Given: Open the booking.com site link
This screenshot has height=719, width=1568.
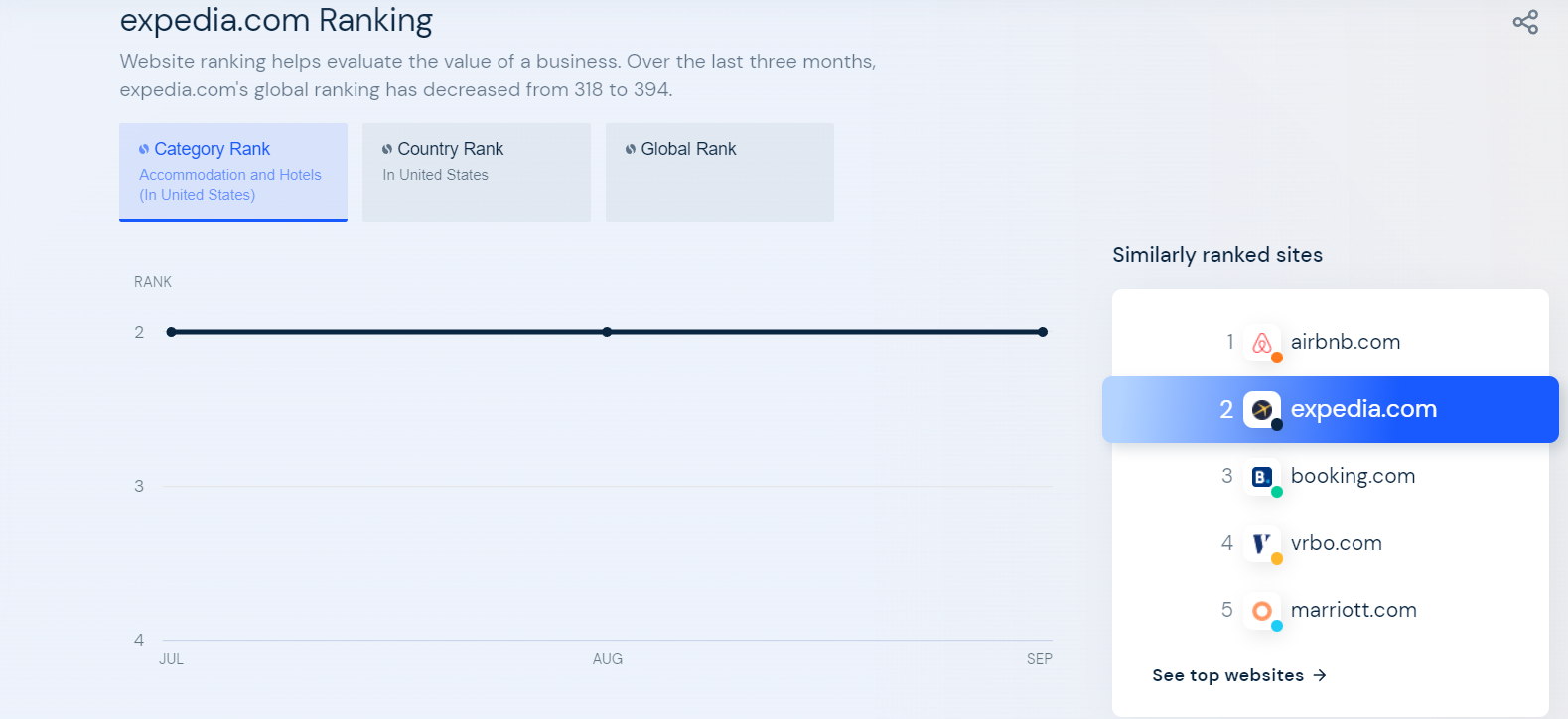Looking at the screenshot, I should (1353, 476).
